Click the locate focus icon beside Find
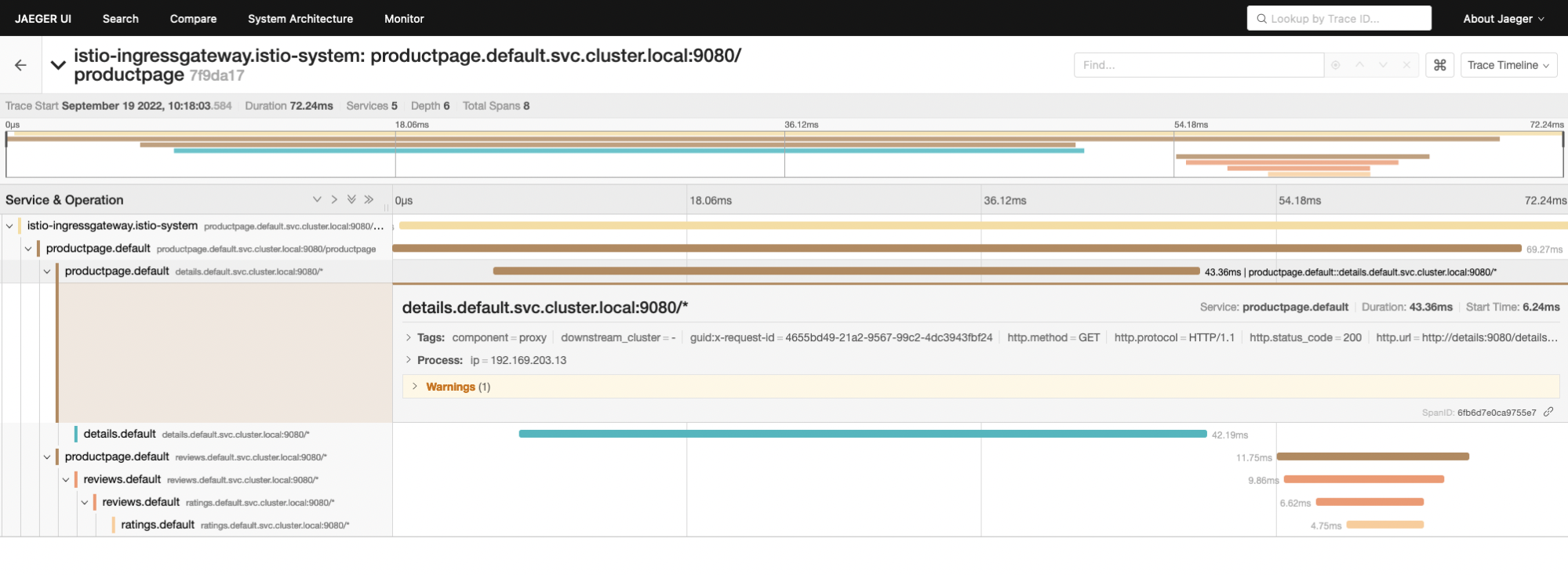Image resolution: width=1568 pixels, height=575 pixels. point(1336,65)
